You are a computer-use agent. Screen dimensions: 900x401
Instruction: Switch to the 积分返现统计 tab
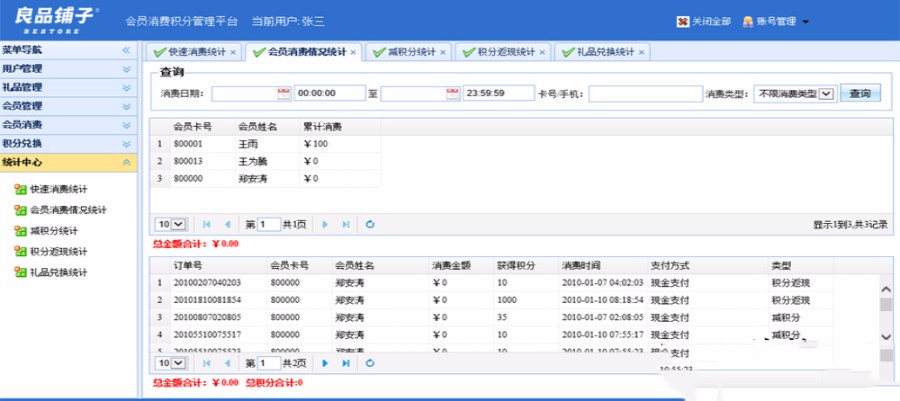tap(503, 52)
